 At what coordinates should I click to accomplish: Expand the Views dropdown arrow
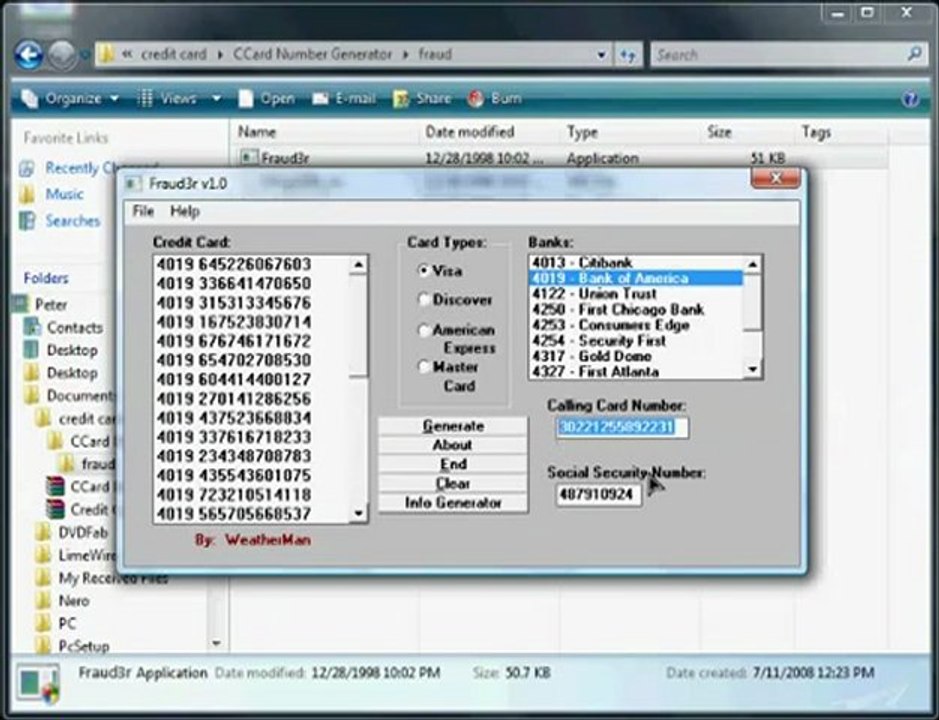pyautogui.click(x=216, y=99)
